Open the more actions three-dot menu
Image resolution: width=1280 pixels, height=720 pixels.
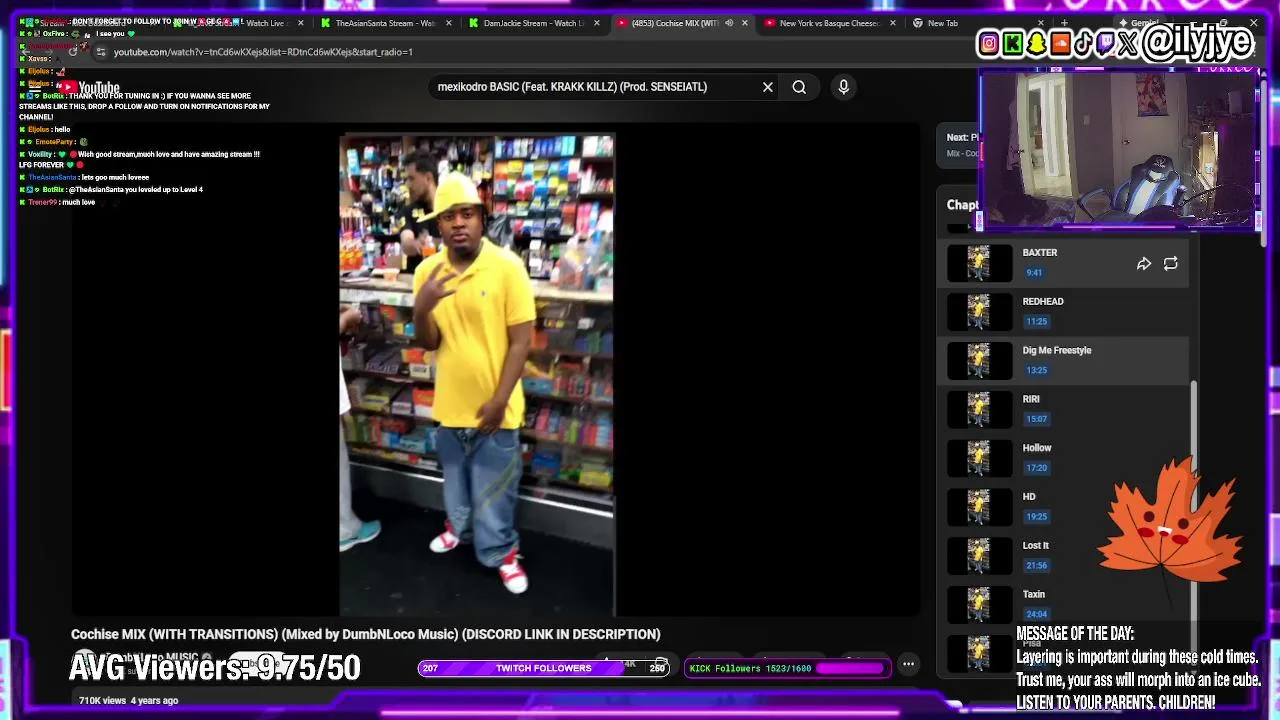(x=908, y=664)
